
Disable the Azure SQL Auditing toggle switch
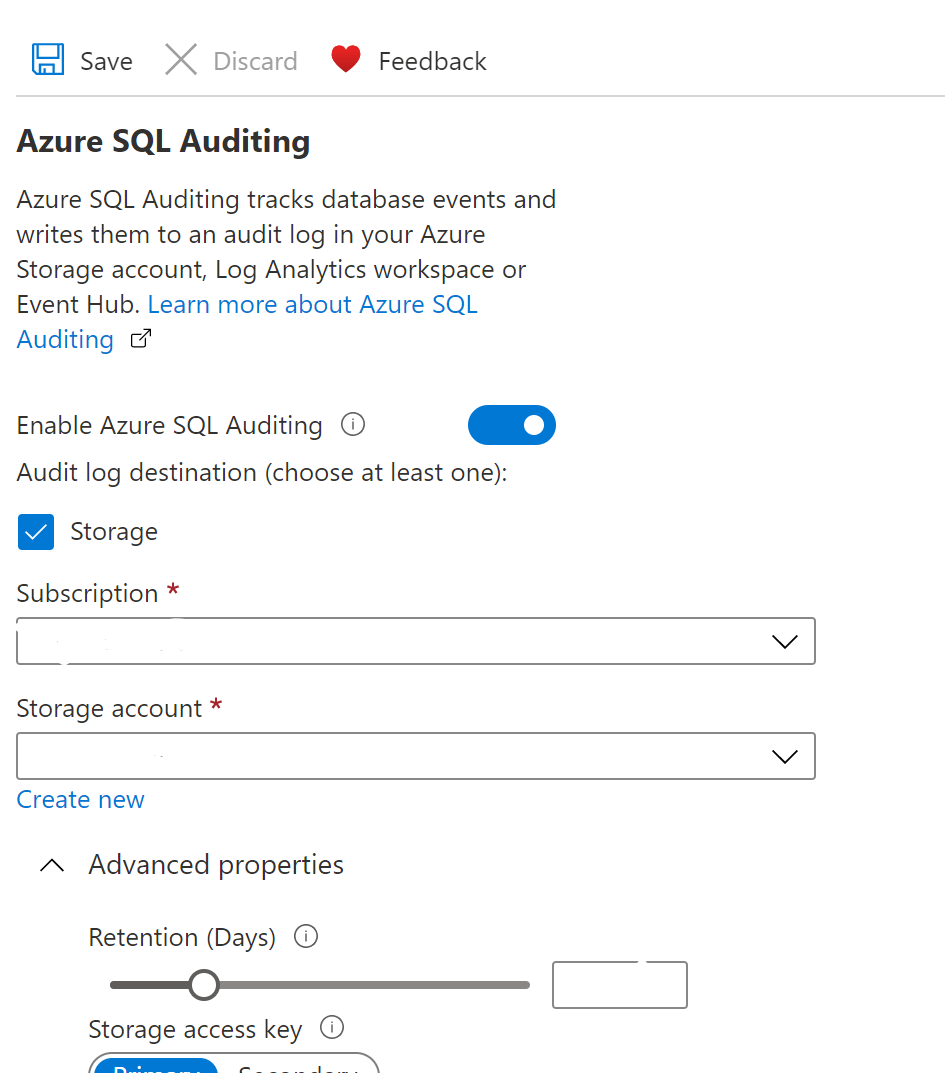click(x=511, y=425)
